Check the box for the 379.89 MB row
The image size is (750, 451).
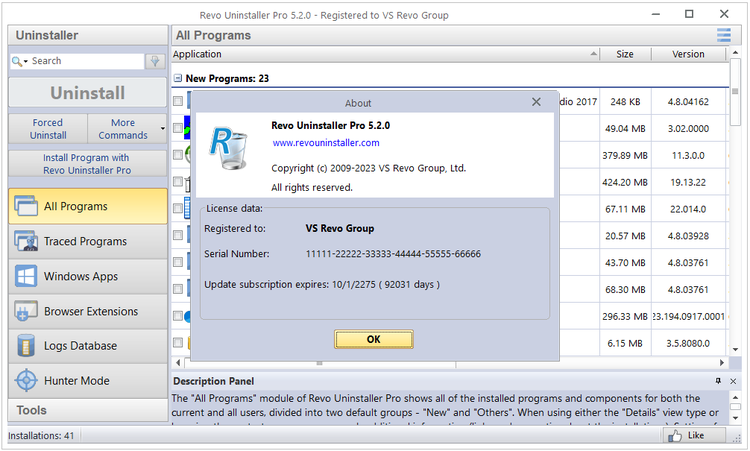pos(178,154)
